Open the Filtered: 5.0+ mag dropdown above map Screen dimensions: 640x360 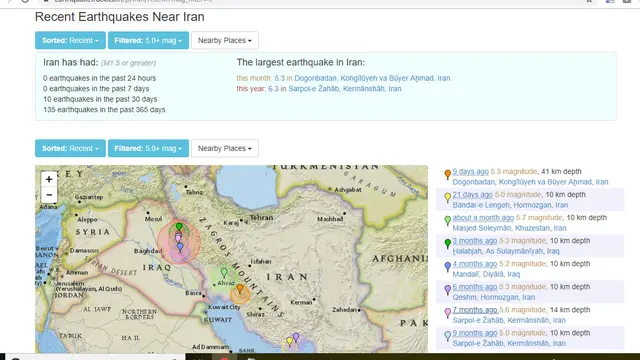pyautogui.click(x=148, y=148)
